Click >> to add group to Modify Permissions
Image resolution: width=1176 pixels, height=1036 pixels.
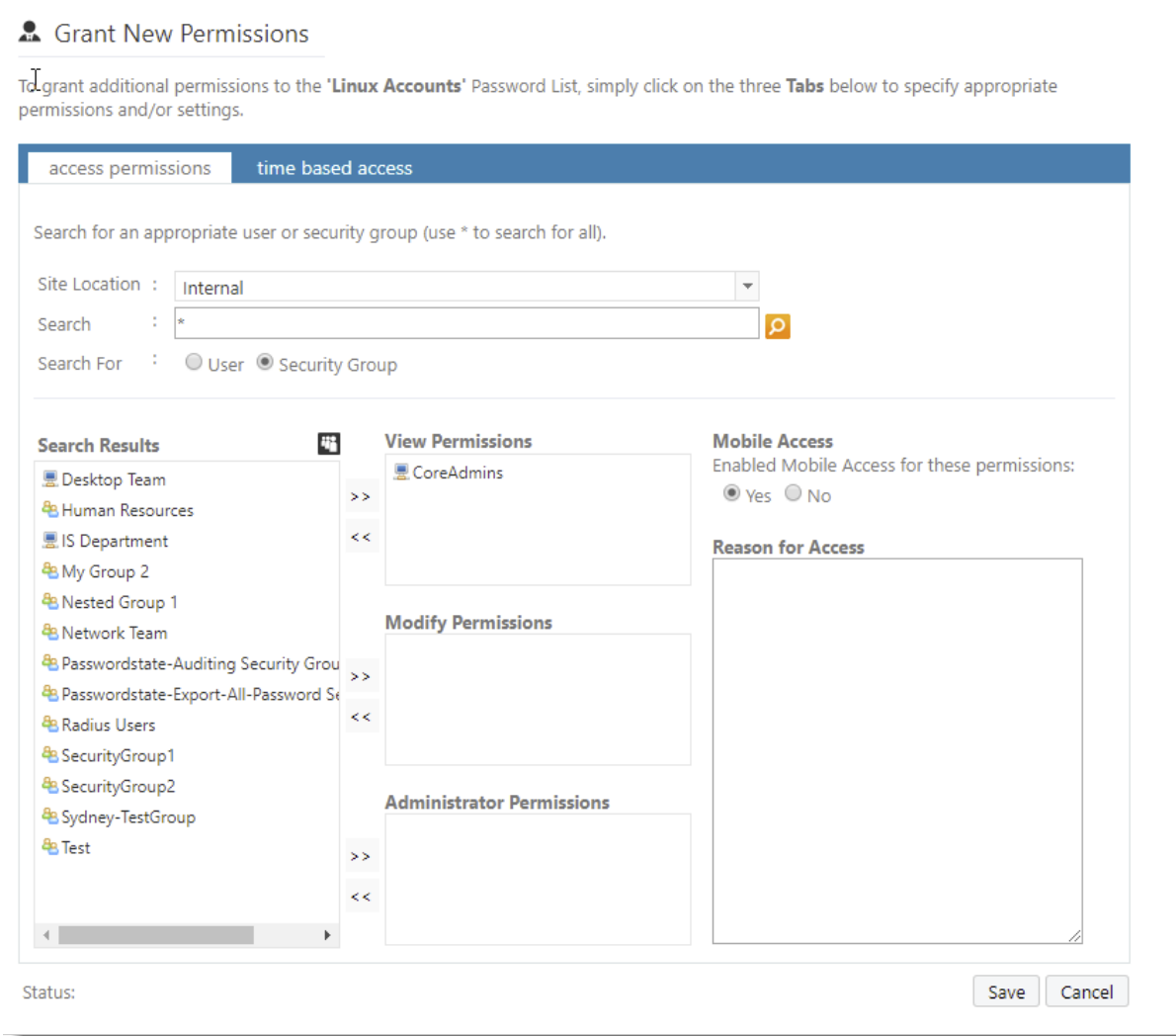(361, 676)
